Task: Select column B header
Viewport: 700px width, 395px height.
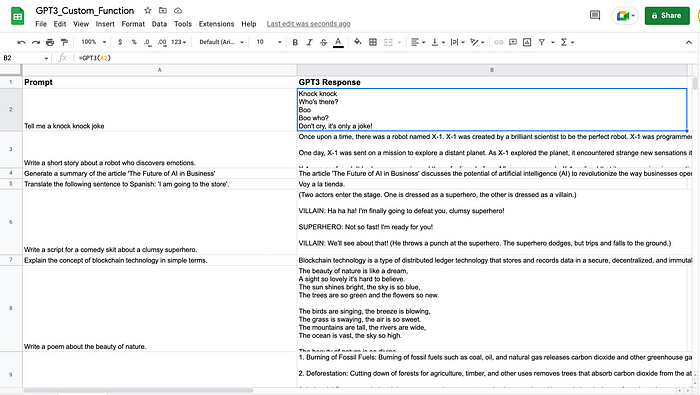Action: (492, 70)
